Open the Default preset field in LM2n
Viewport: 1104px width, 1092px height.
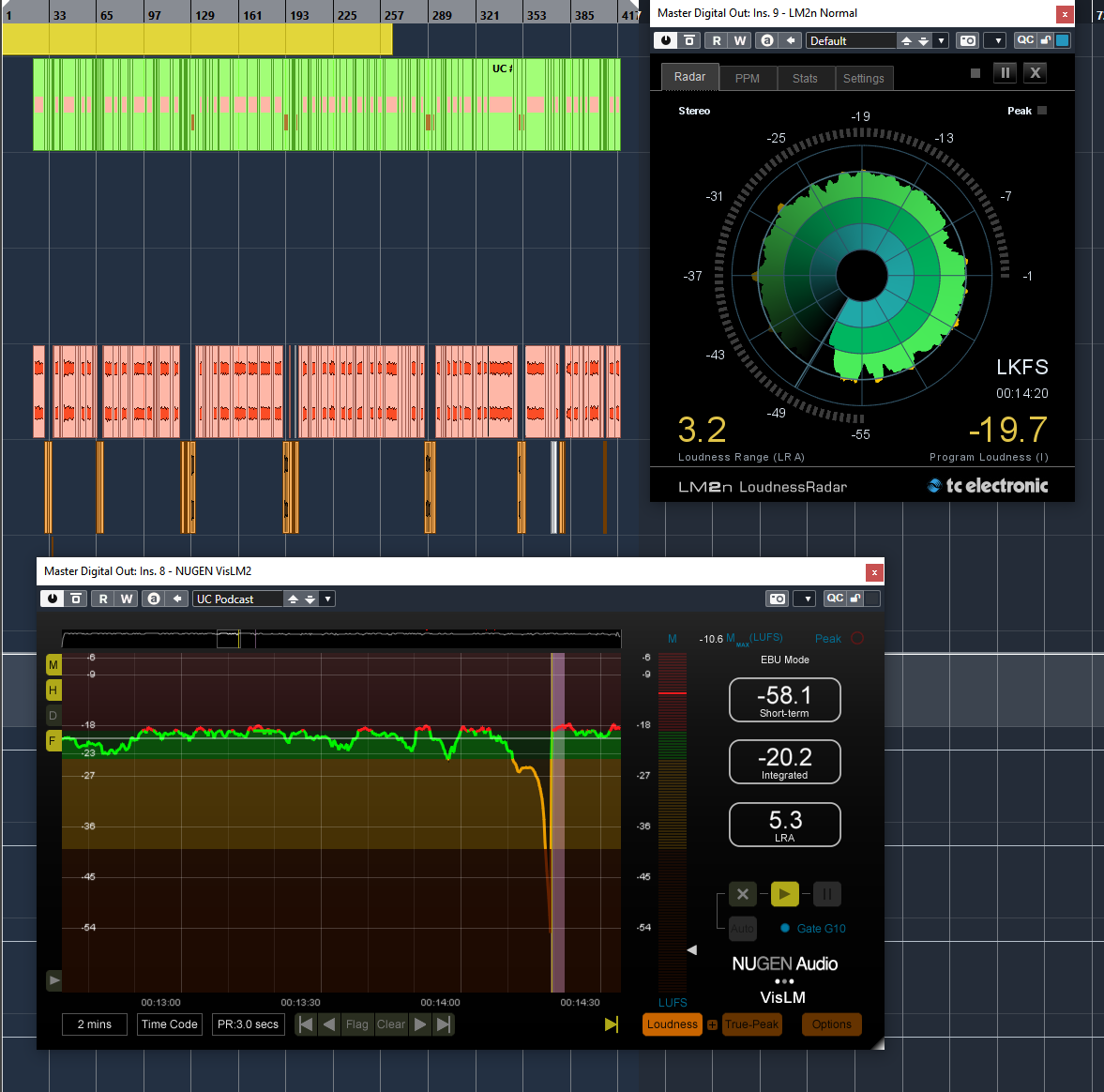(x=851, y=41)
